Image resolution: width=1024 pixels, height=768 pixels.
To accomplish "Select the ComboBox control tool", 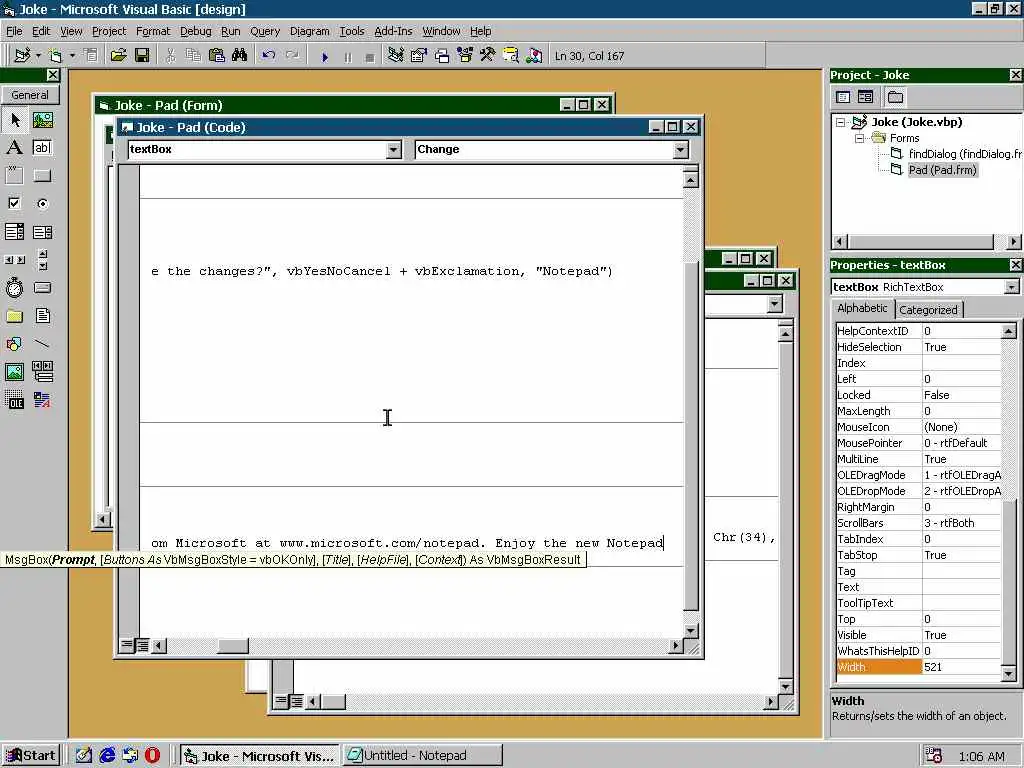I will click(14, 232).
